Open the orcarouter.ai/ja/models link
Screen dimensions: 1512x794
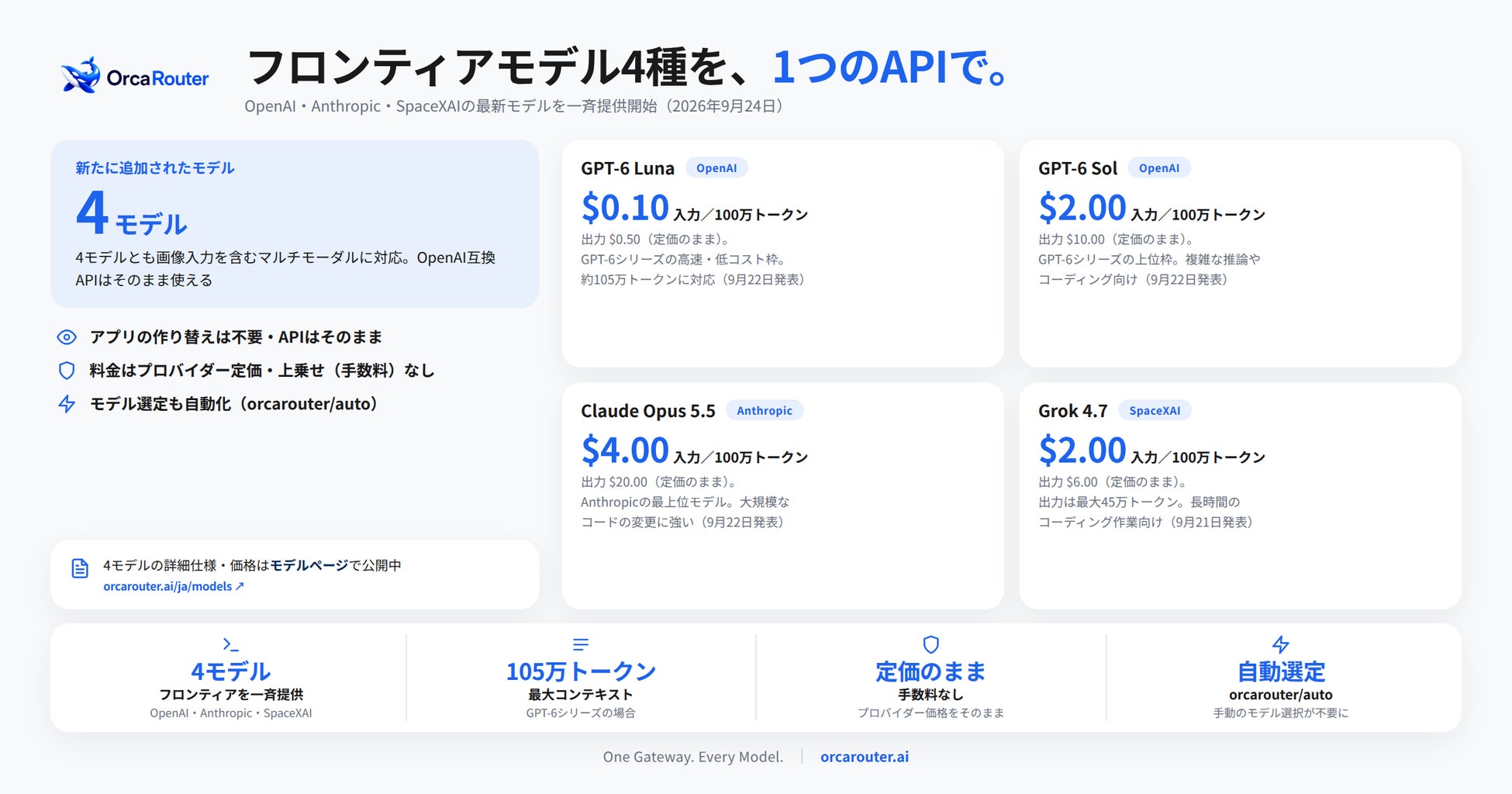(x=174, y=587)
